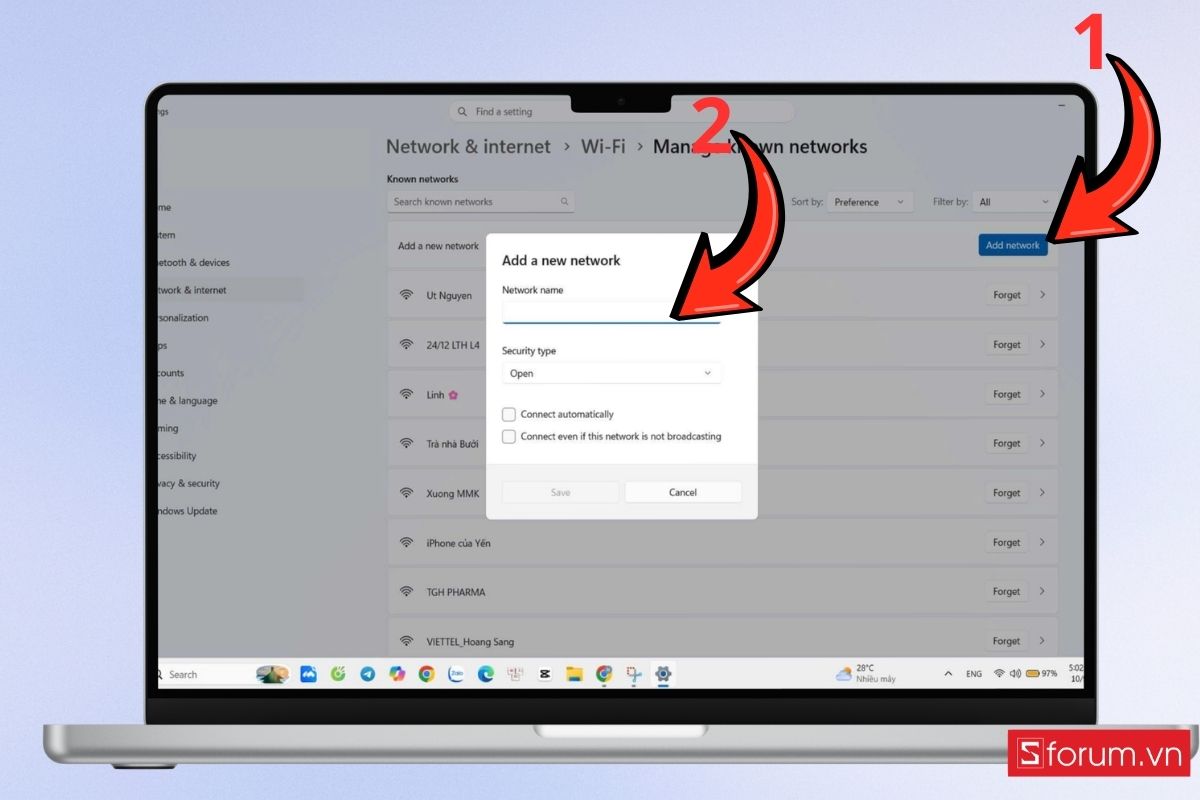Screen dimensions: 1200x800
Task: Show hidden icons via the tray chevron
Action: click(x=948, y=674)
